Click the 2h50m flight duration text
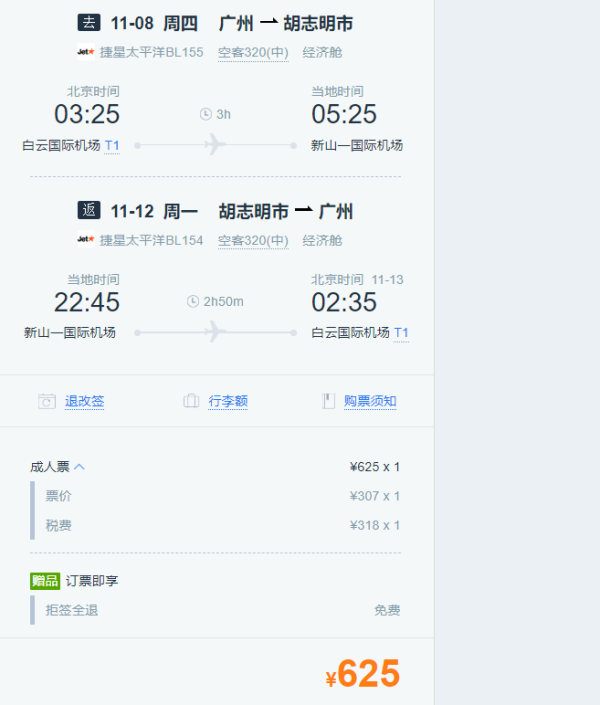The height and width of the screenshot is (705, 600). click(x=224, y=301)
